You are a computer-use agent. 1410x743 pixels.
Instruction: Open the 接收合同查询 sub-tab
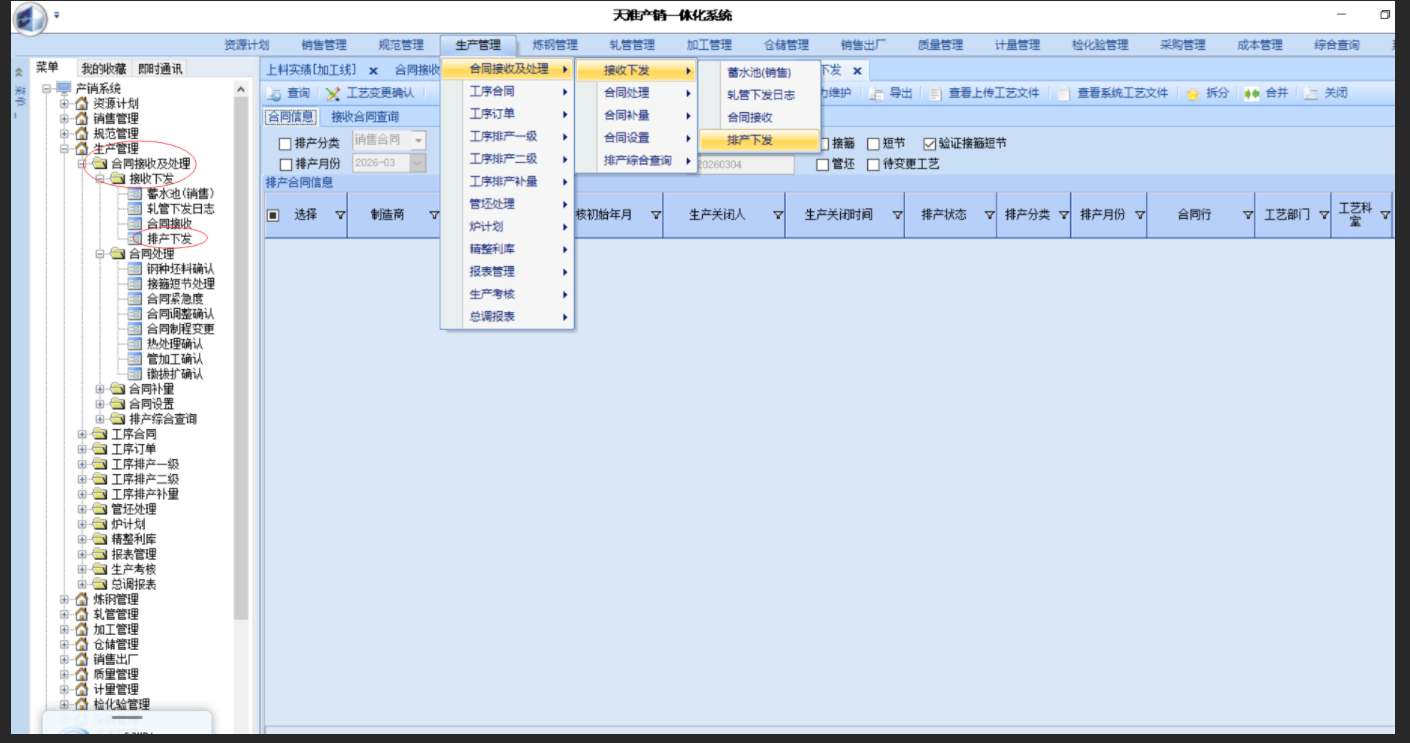pyautogui.click(x=365, y=117)
